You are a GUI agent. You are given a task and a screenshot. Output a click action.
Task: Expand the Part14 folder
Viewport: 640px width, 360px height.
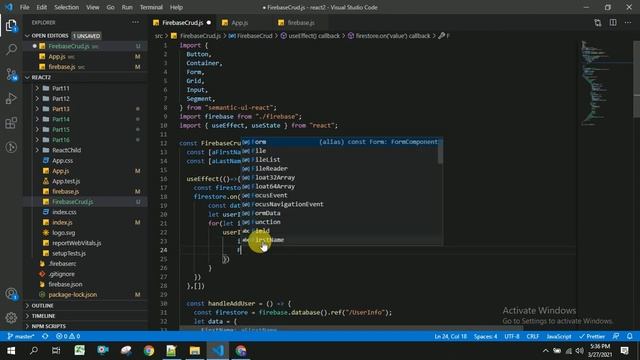[x=60, y=119]
